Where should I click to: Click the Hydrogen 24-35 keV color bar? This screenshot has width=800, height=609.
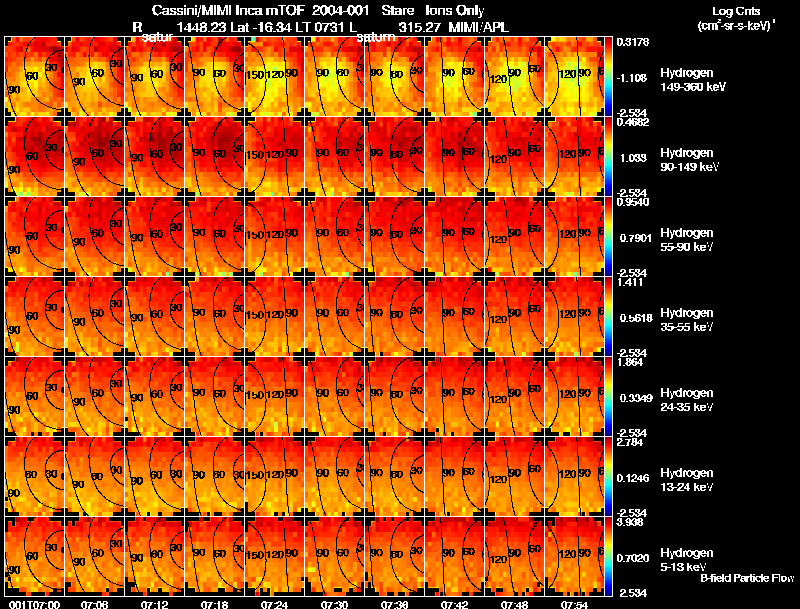[x=608, y=397]
